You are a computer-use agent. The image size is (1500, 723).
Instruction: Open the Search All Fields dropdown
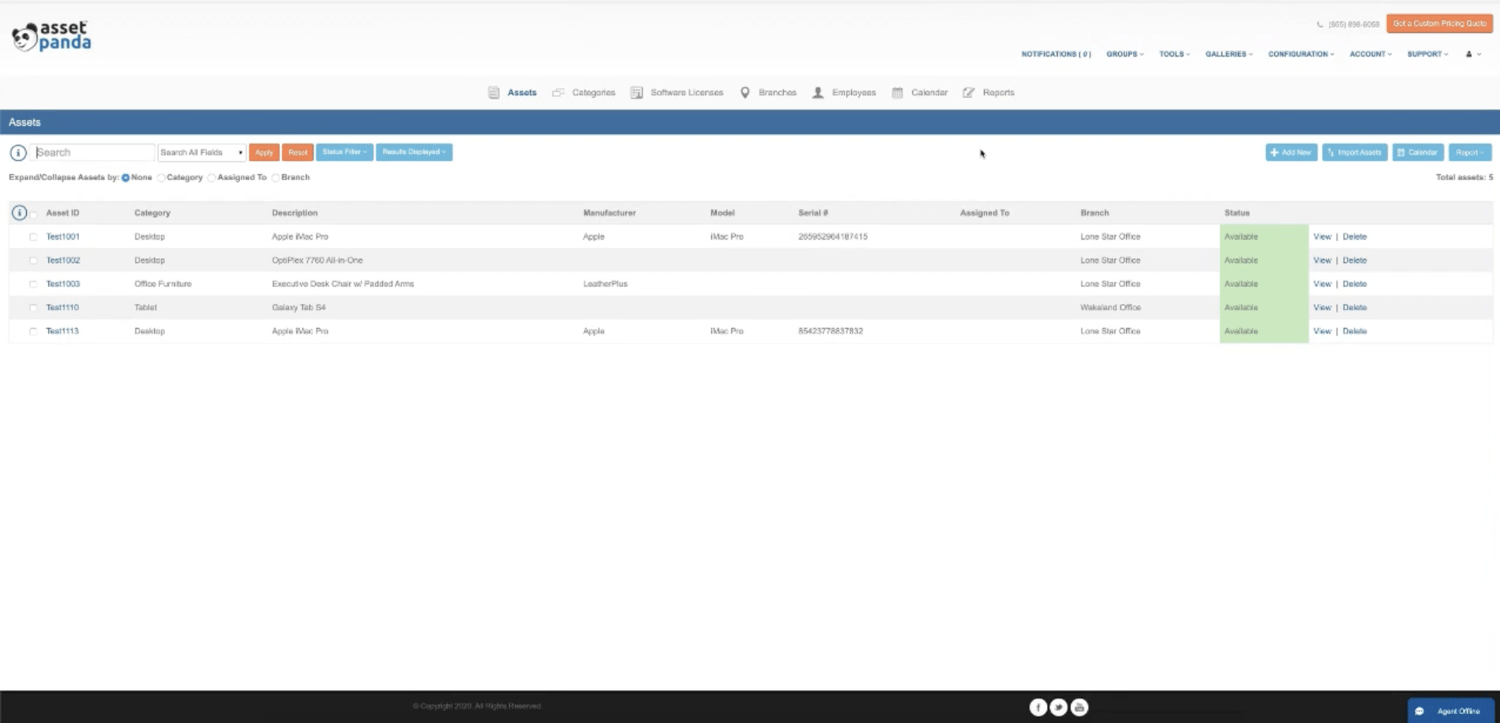200,152
